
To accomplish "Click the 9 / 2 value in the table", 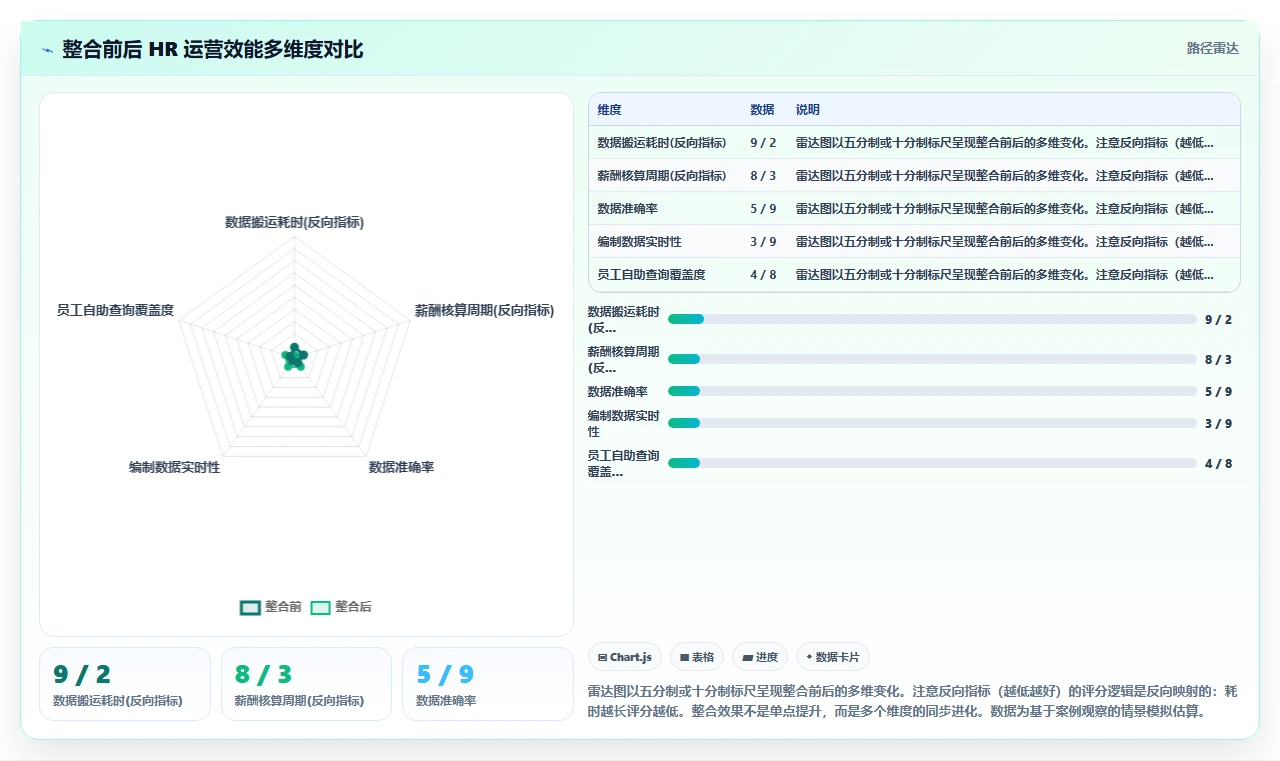I will coord(763,143).
